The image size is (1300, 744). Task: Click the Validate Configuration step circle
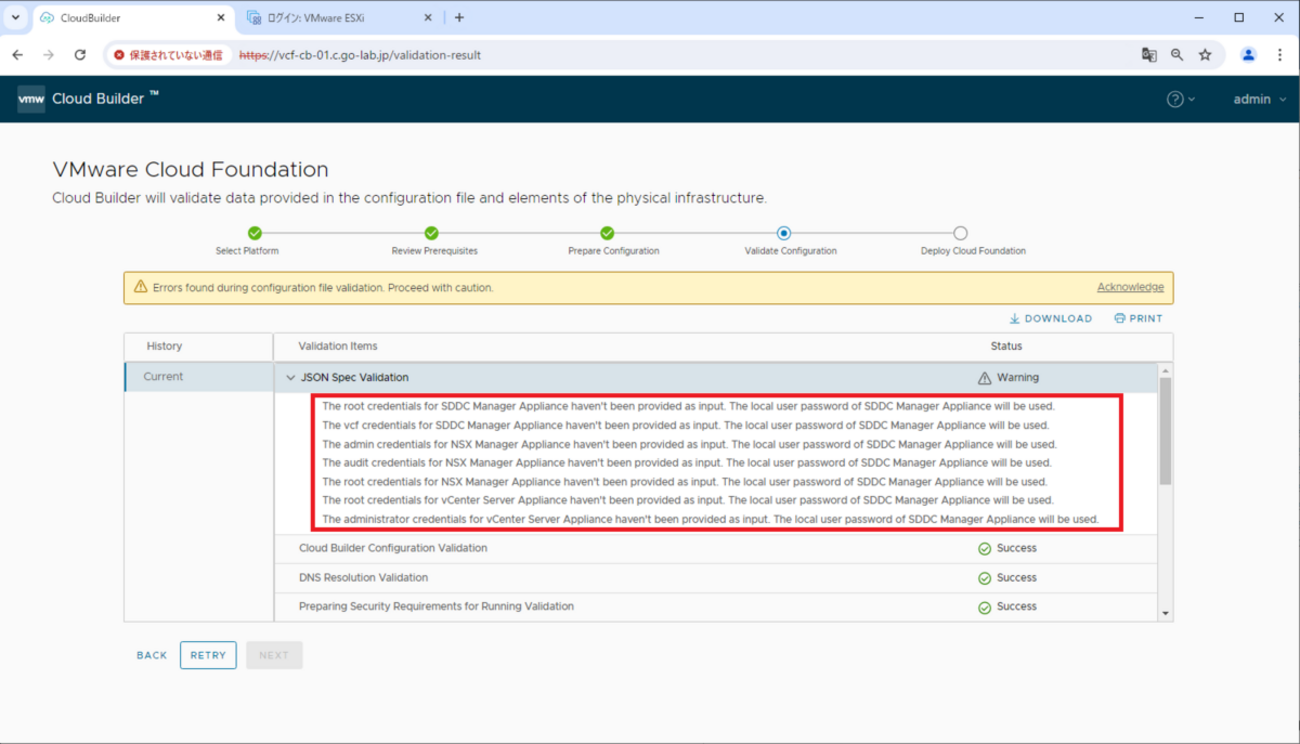(x=784, y=233)
